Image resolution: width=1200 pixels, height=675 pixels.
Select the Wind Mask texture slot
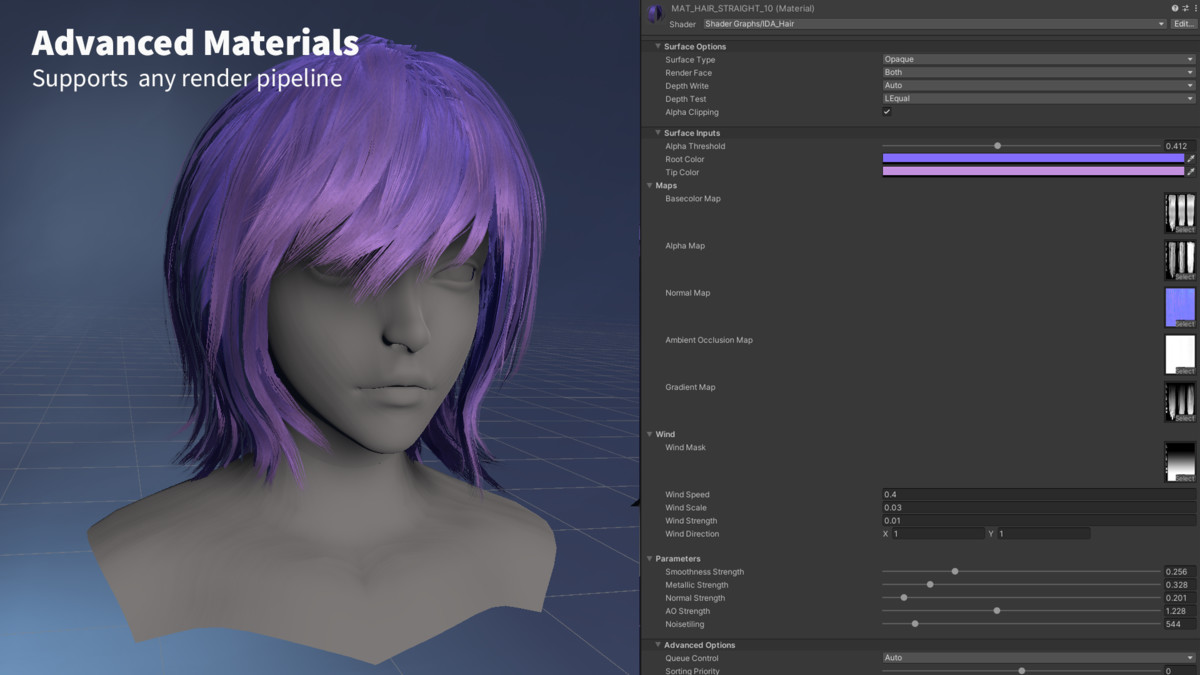1180,462
